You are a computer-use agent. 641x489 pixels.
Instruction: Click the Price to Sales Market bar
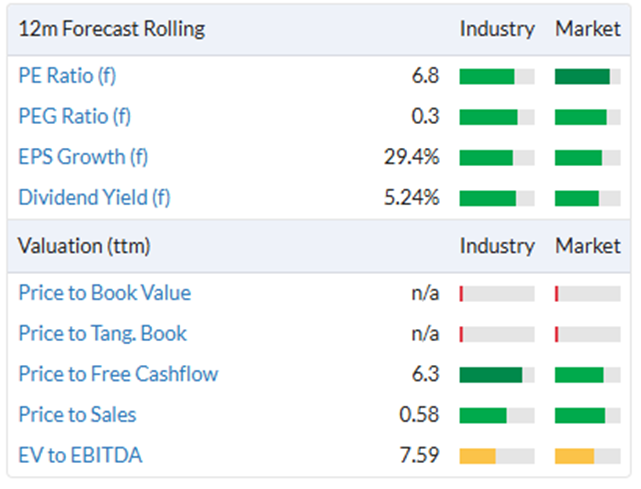pos(587,415)
